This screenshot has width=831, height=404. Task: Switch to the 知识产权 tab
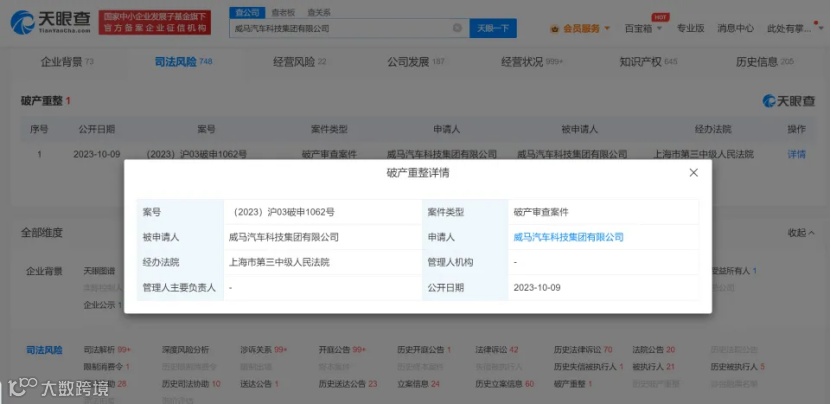(648, 62)
